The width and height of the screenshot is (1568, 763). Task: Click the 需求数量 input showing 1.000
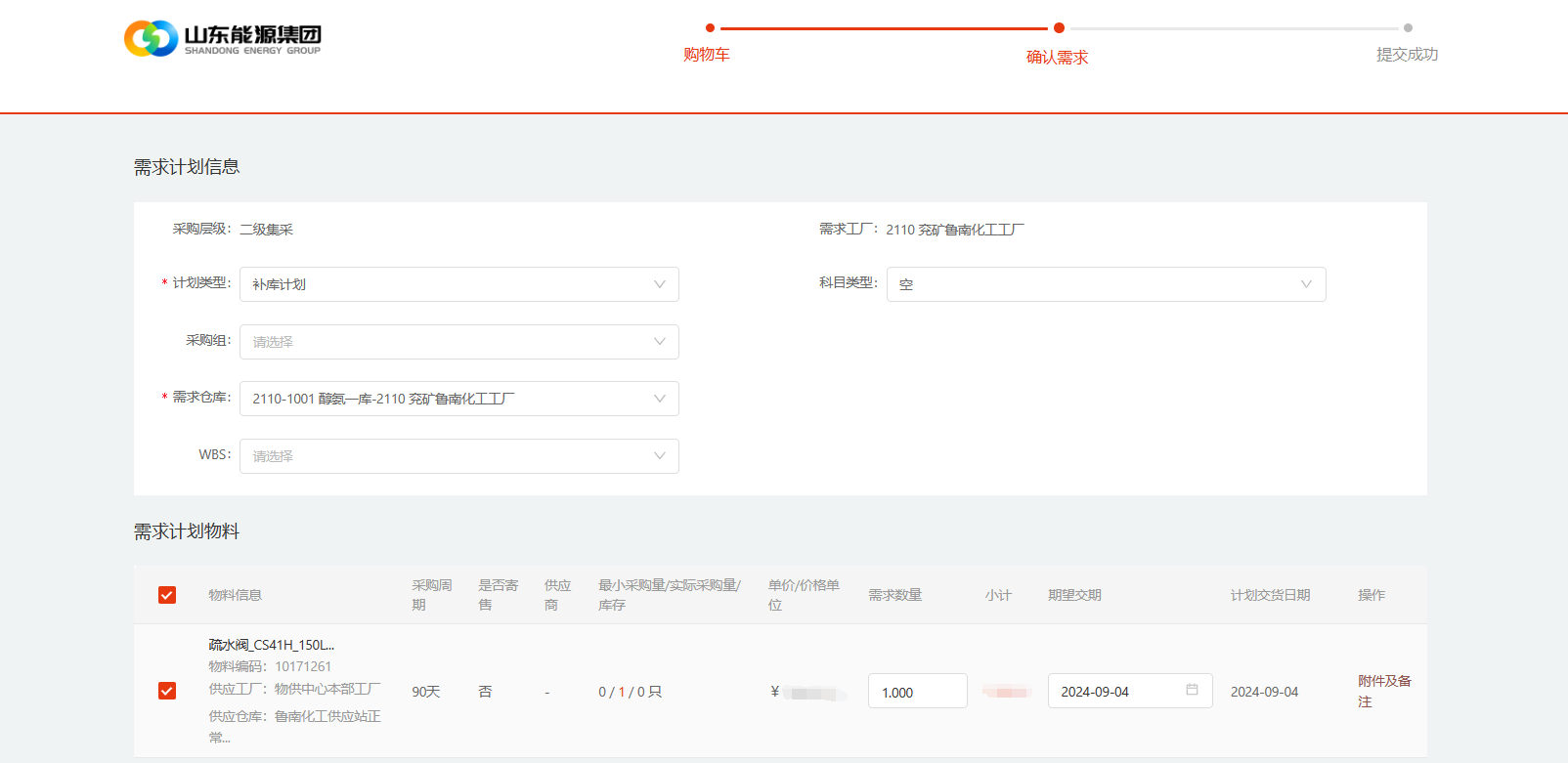[x=916, y=692]
